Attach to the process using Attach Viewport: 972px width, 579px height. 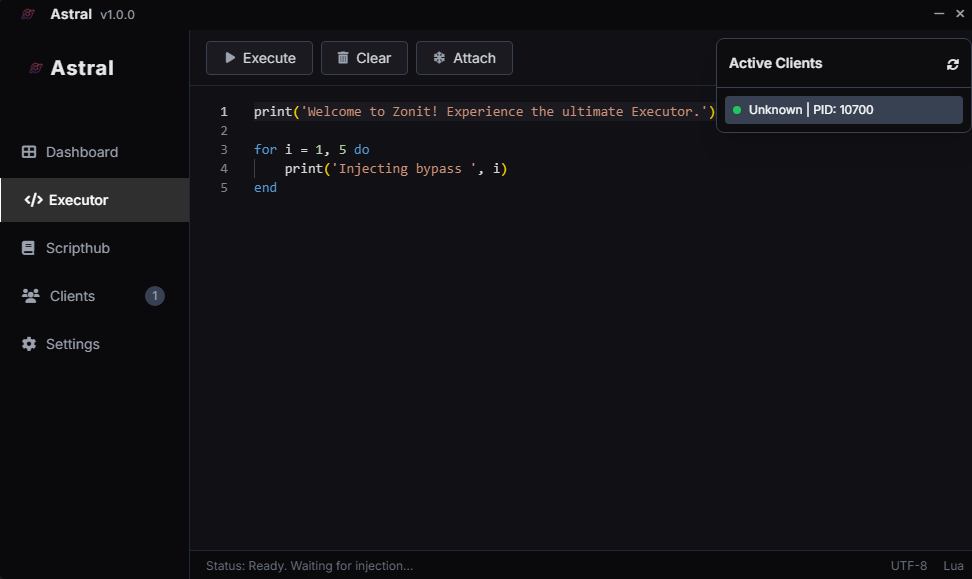tap(464, 58)
